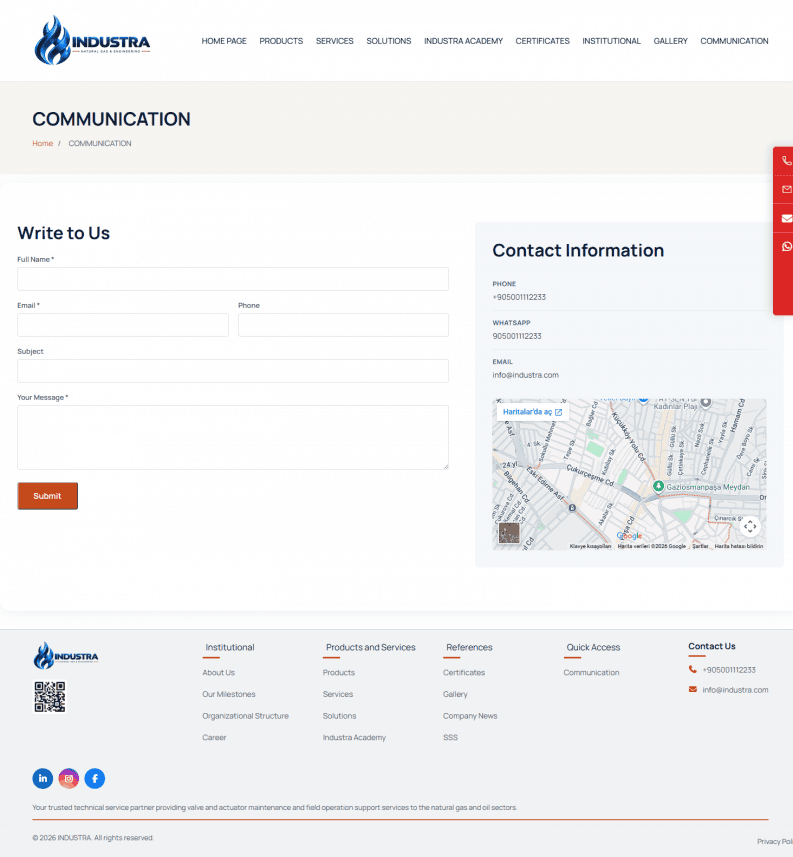Click phone number under PHONE heading
This screenshot has width=793, height=857.
click(519, 297)
